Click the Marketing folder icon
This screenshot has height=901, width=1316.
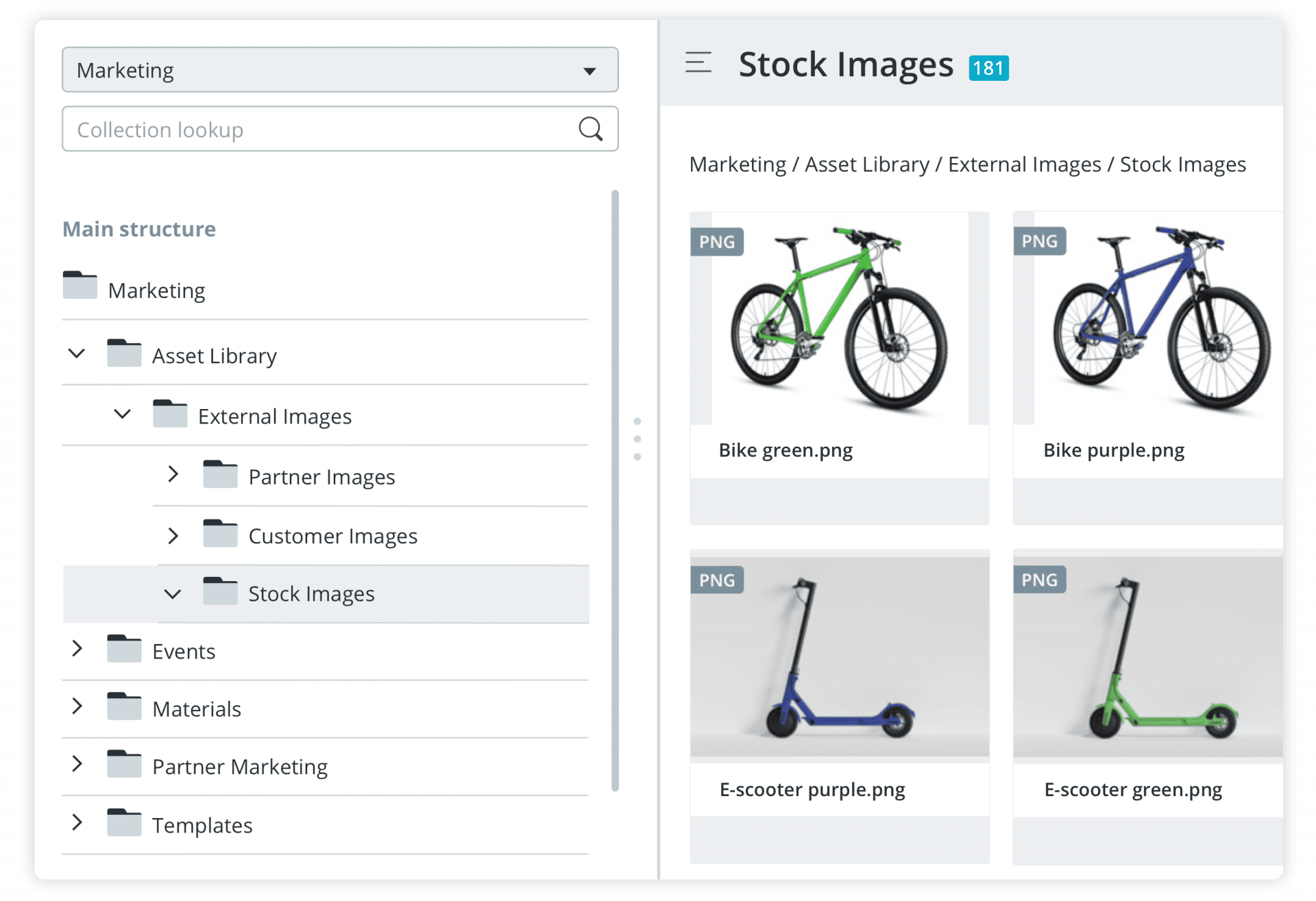pyautogui.click(x=80, y=286)
